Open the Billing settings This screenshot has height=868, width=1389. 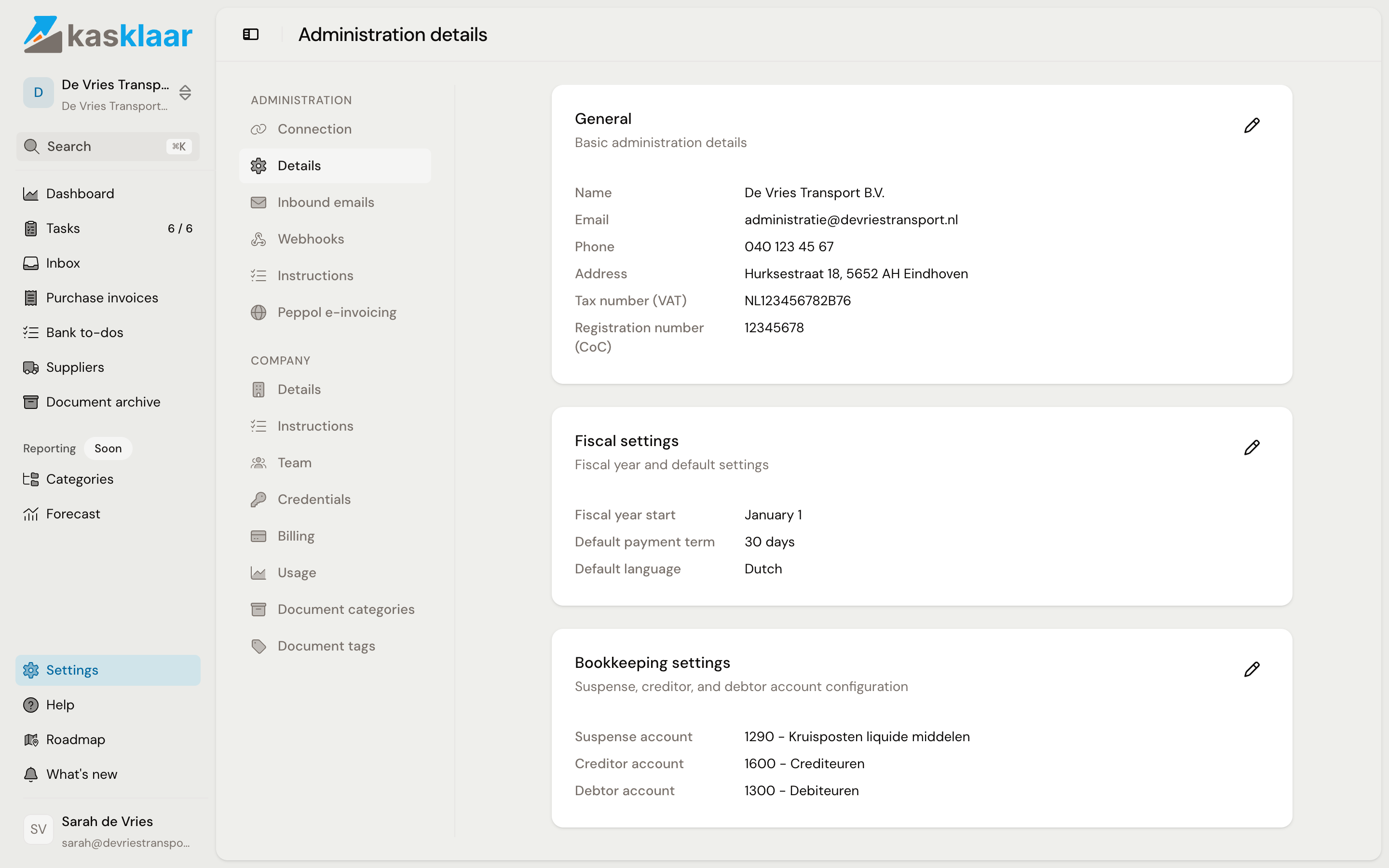coord(335,537)
